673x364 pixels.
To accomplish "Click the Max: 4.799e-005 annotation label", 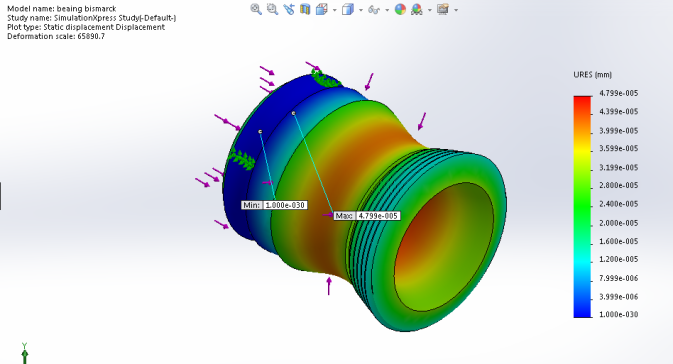I will (367, 215).
